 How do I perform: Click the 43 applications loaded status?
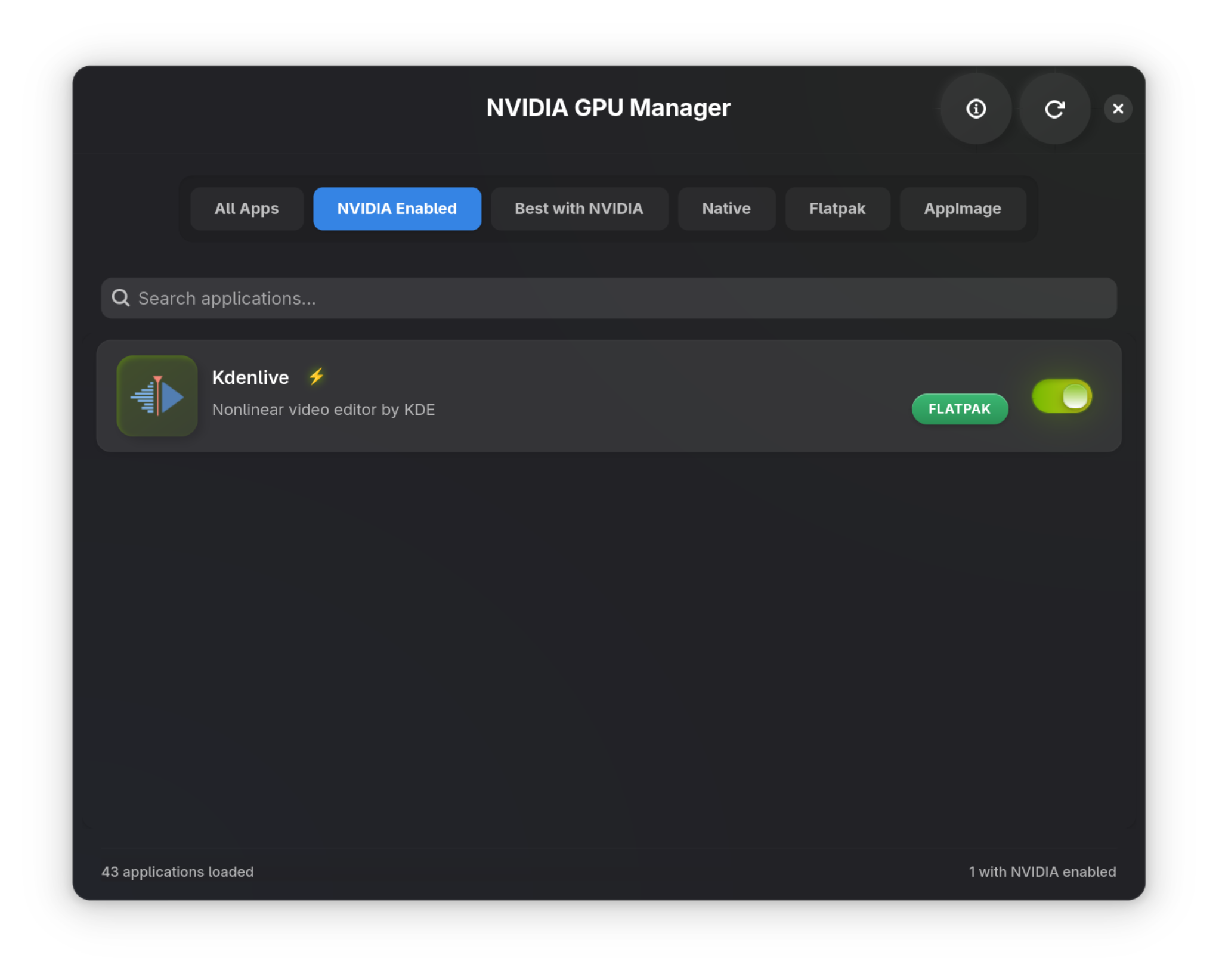tap(178, 872)
